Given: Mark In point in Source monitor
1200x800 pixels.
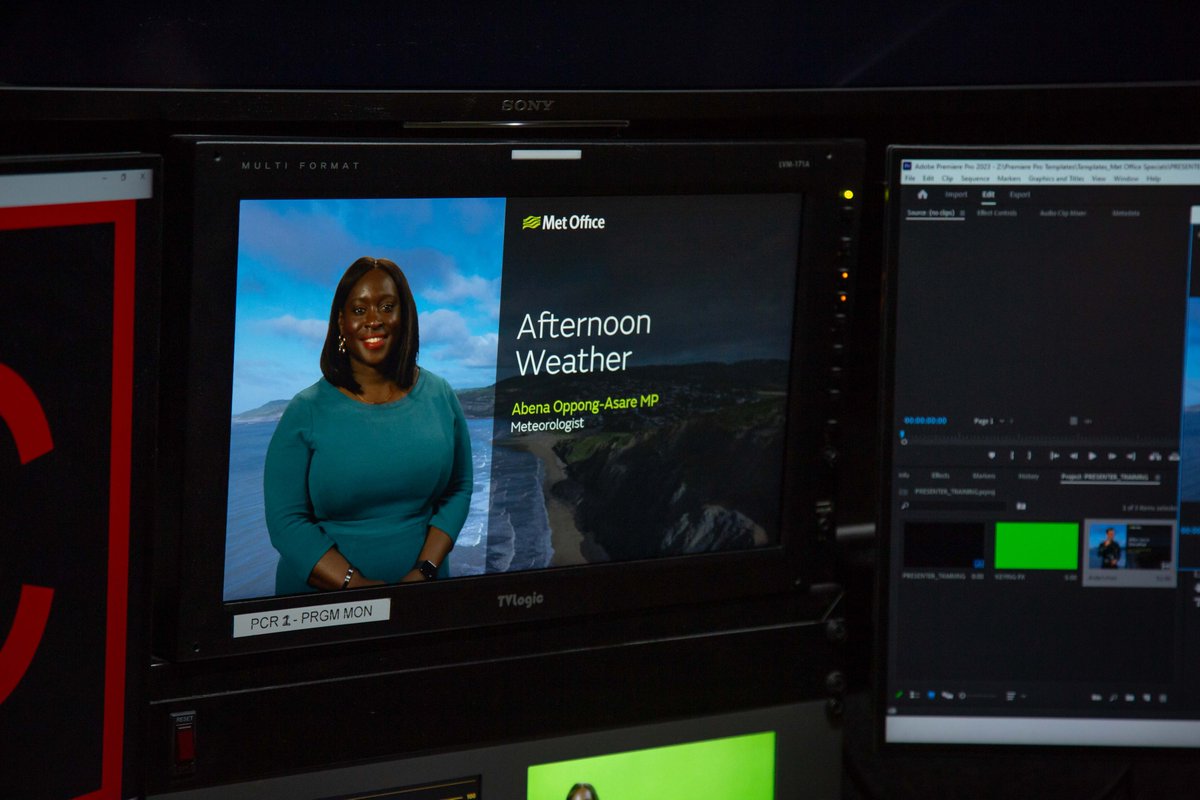Looking at the screenshot, I should pyautogui.click(x=1012, y=455).
